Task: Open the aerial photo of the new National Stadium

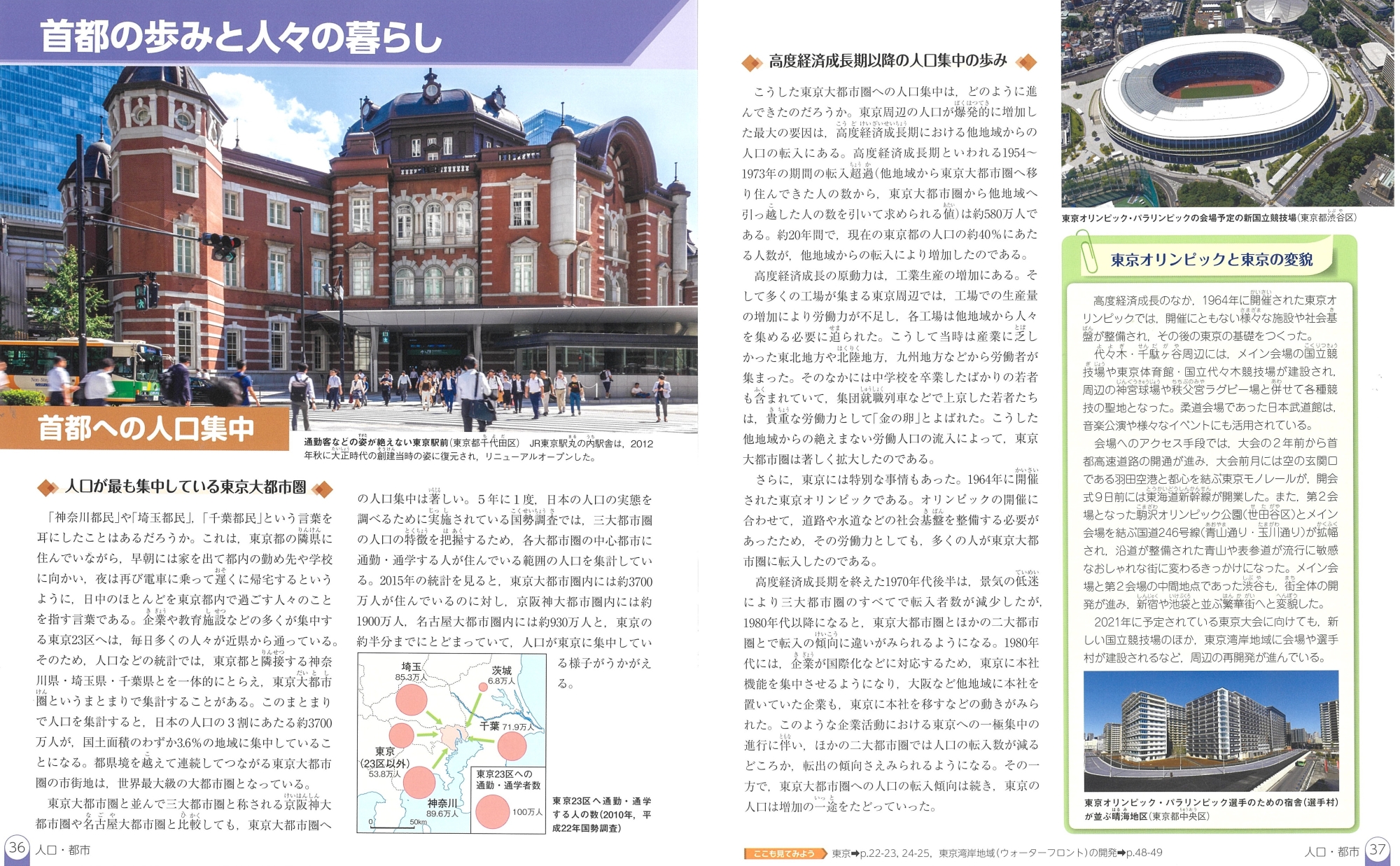Action: (x=1227, y=104)
